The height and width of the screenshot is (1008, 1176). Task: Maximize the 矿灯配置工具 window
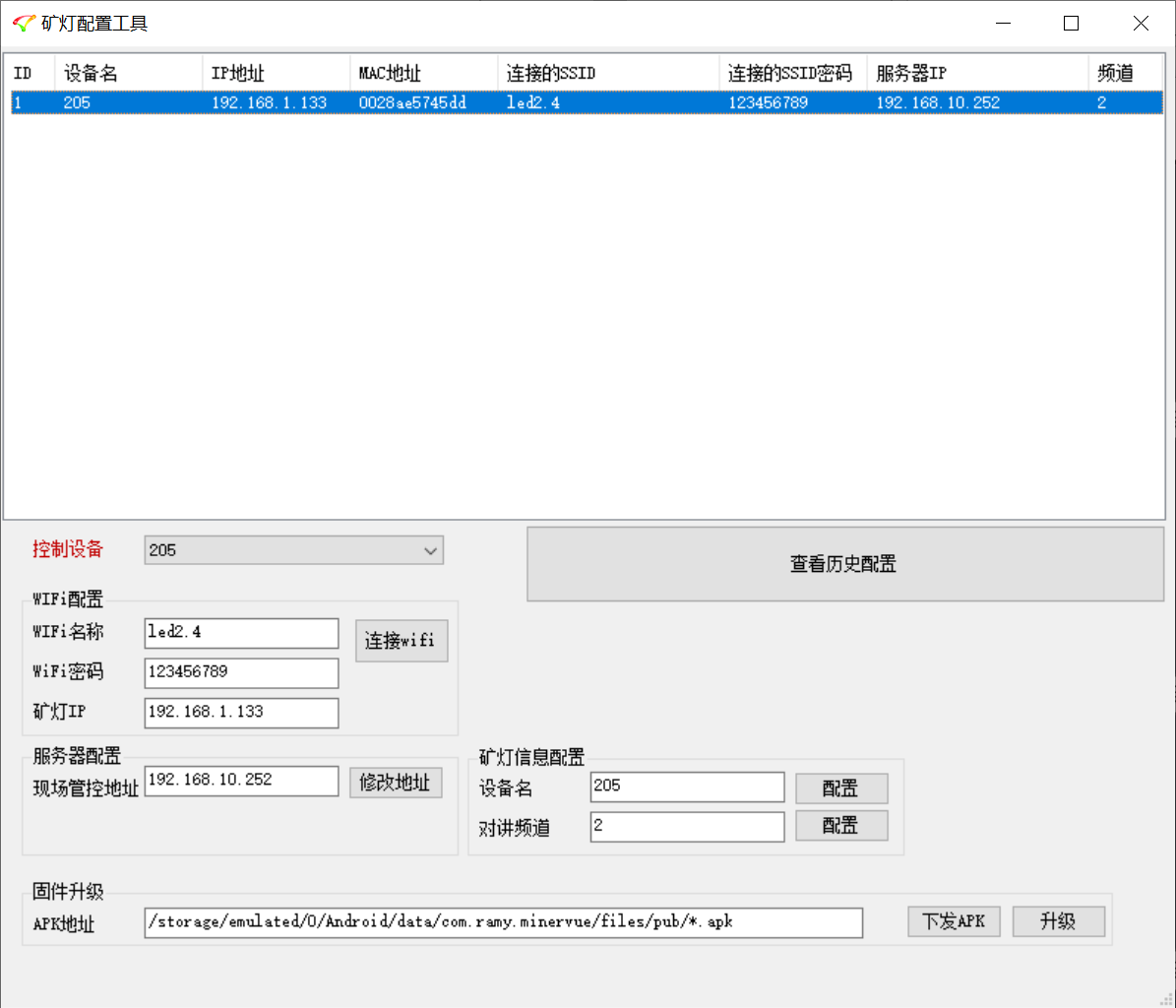click(x=1071, y=24)
